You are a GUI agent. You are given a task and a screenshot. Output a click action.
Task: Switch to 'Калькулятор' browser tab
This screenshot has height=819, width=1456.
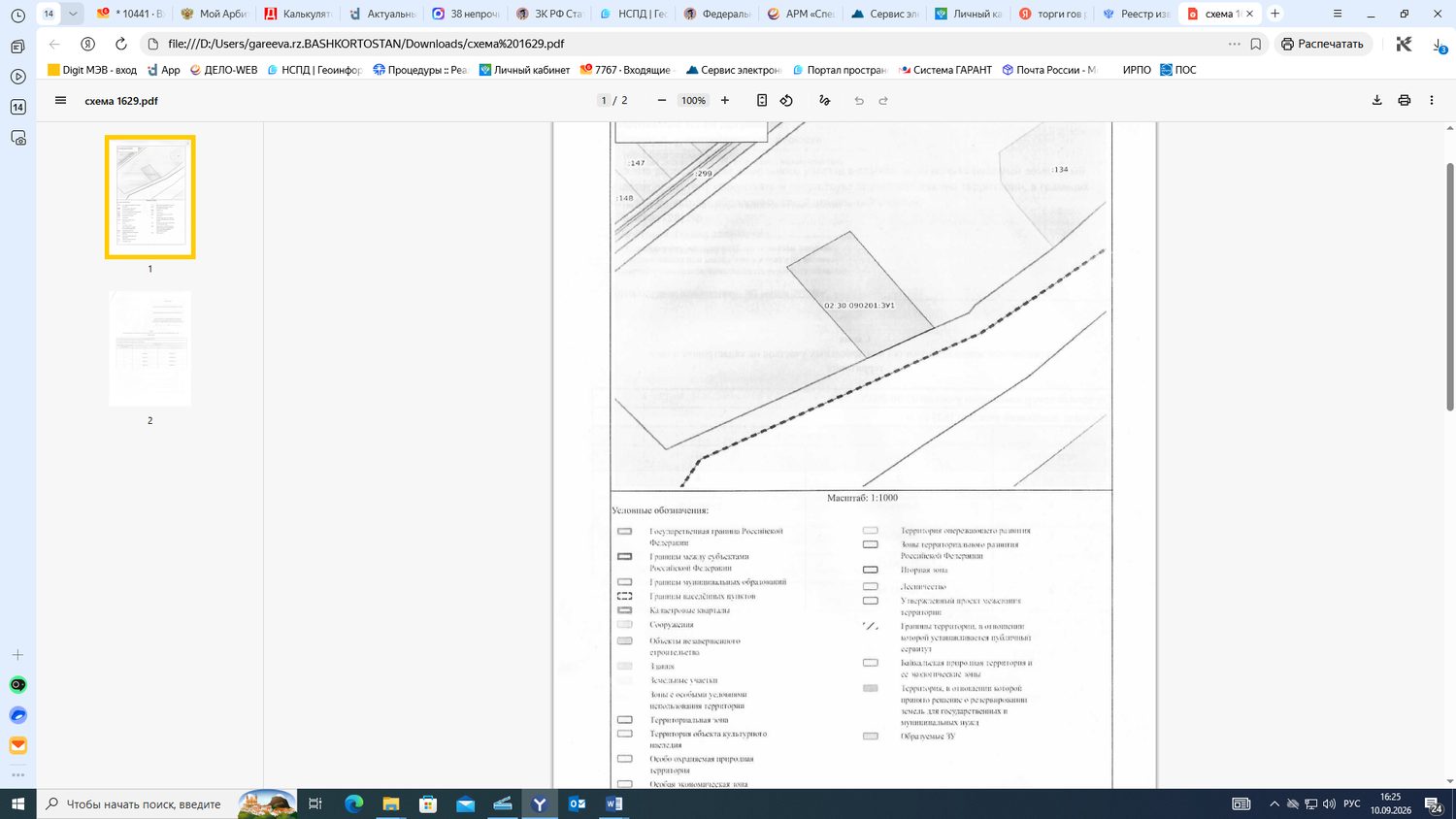click(x=299, y=14)
